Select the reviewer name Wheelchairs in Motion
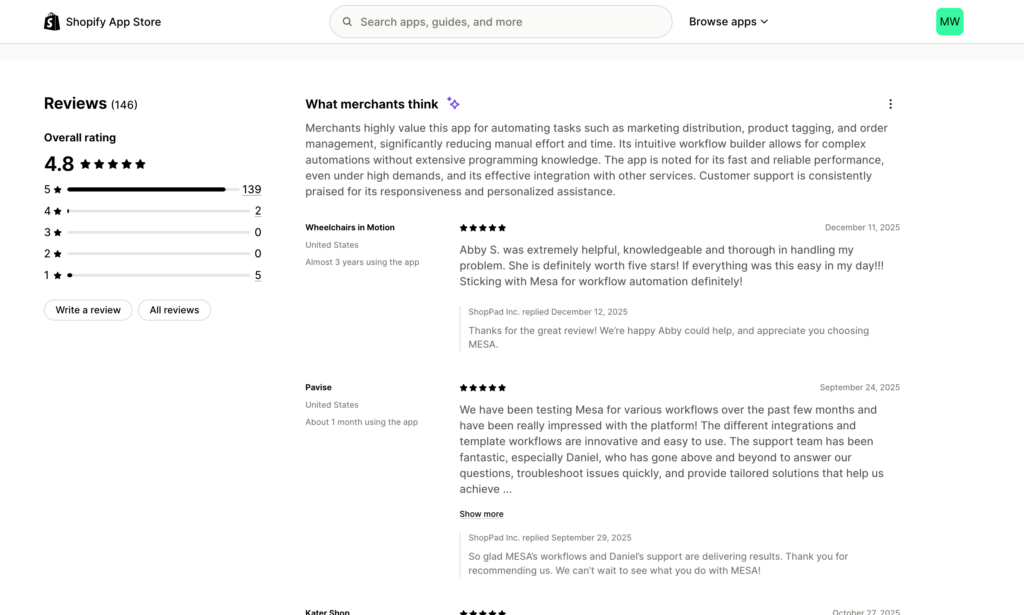 (x=349, y=227)
